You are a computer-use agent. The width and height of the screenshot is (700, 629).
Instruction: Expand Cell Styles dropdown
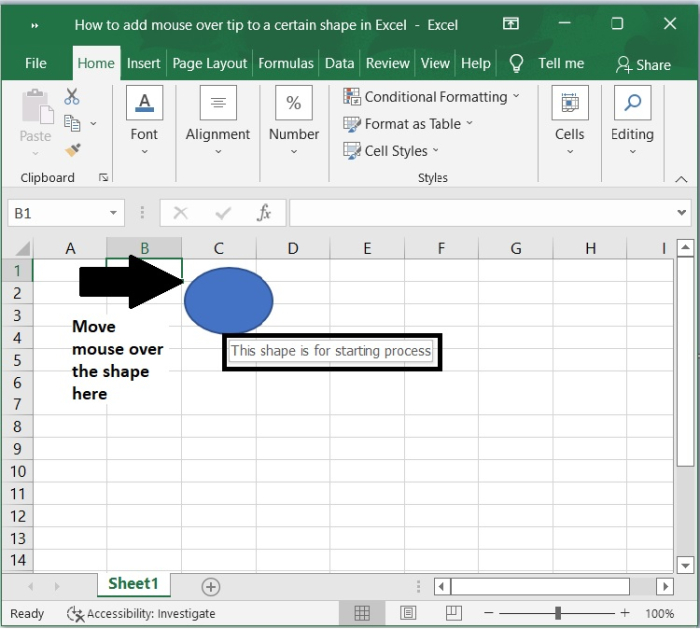[x=436, y=150]
